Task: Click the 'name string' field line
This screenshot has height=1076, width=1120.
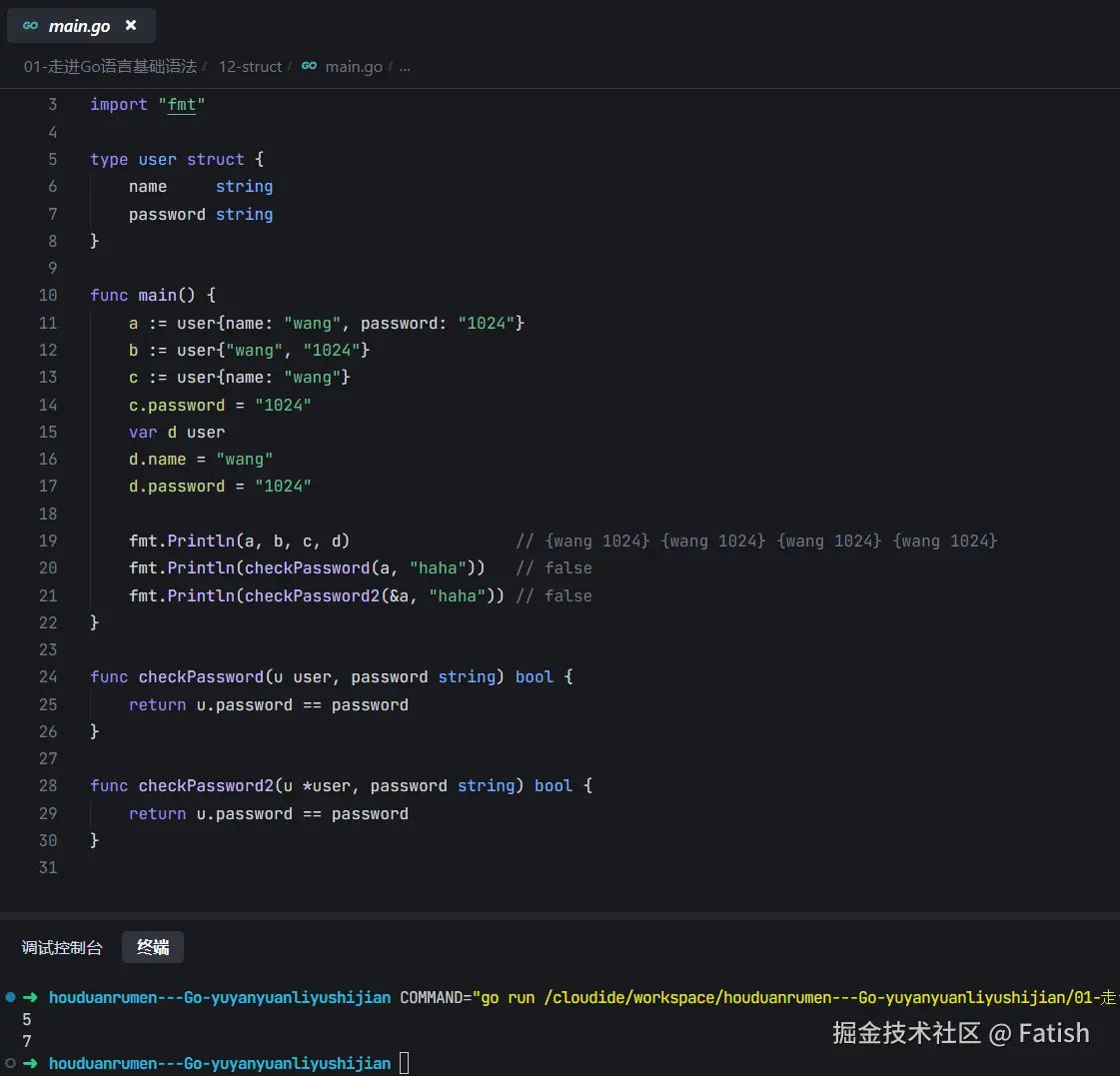Action: pyautogui.click(x=201, y=187)
